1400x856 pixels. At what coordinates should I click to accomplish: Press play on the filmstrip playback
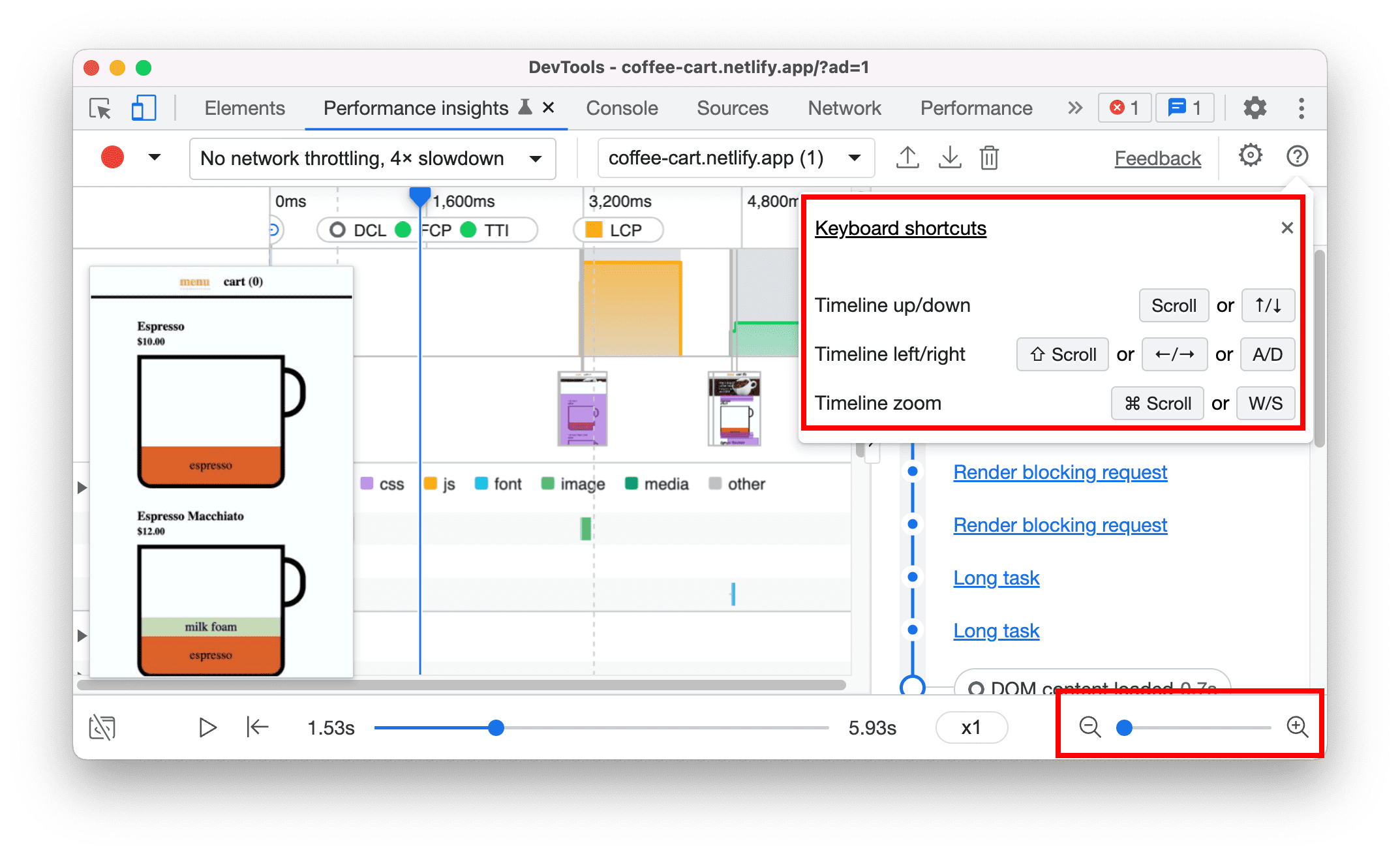208,726
